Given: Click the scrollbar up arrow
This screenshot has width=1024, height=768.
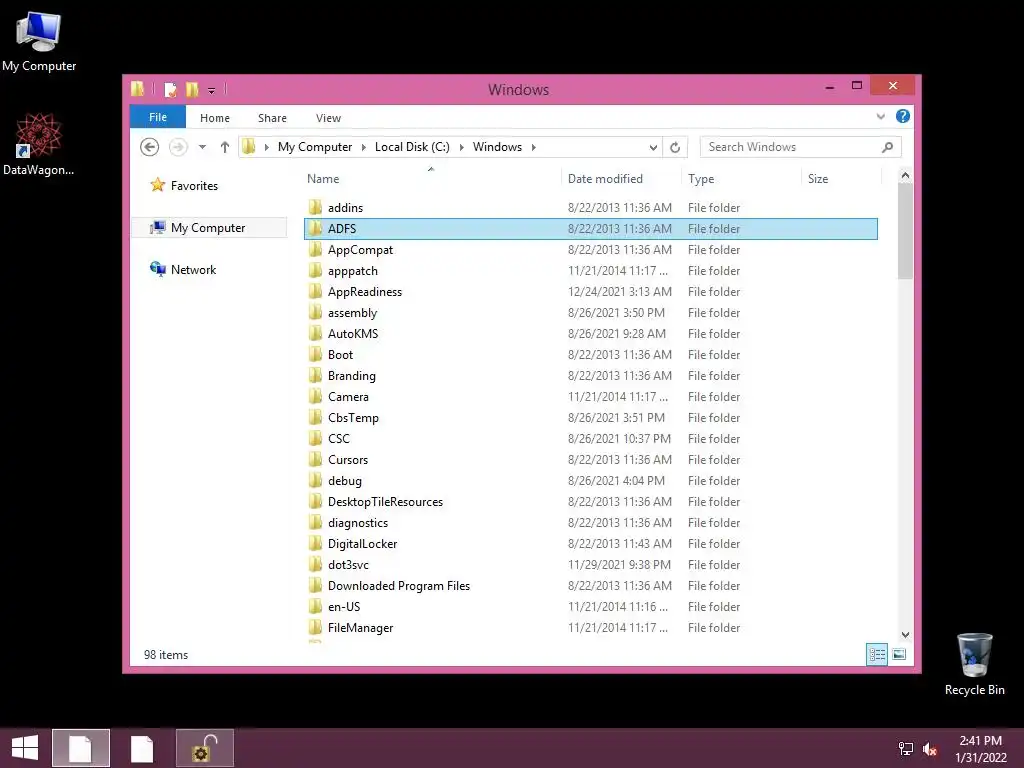Looking at the screenshot, I should (x=905, y=175).
